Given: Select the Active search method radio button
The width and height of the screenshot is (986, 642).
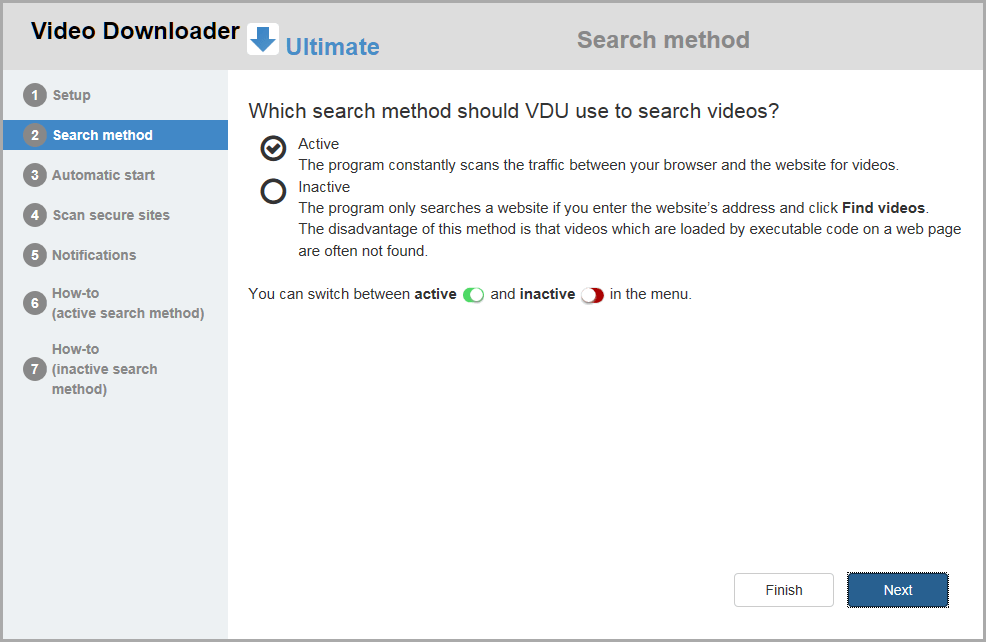Looking at the screenshot, I should point(273,148).
